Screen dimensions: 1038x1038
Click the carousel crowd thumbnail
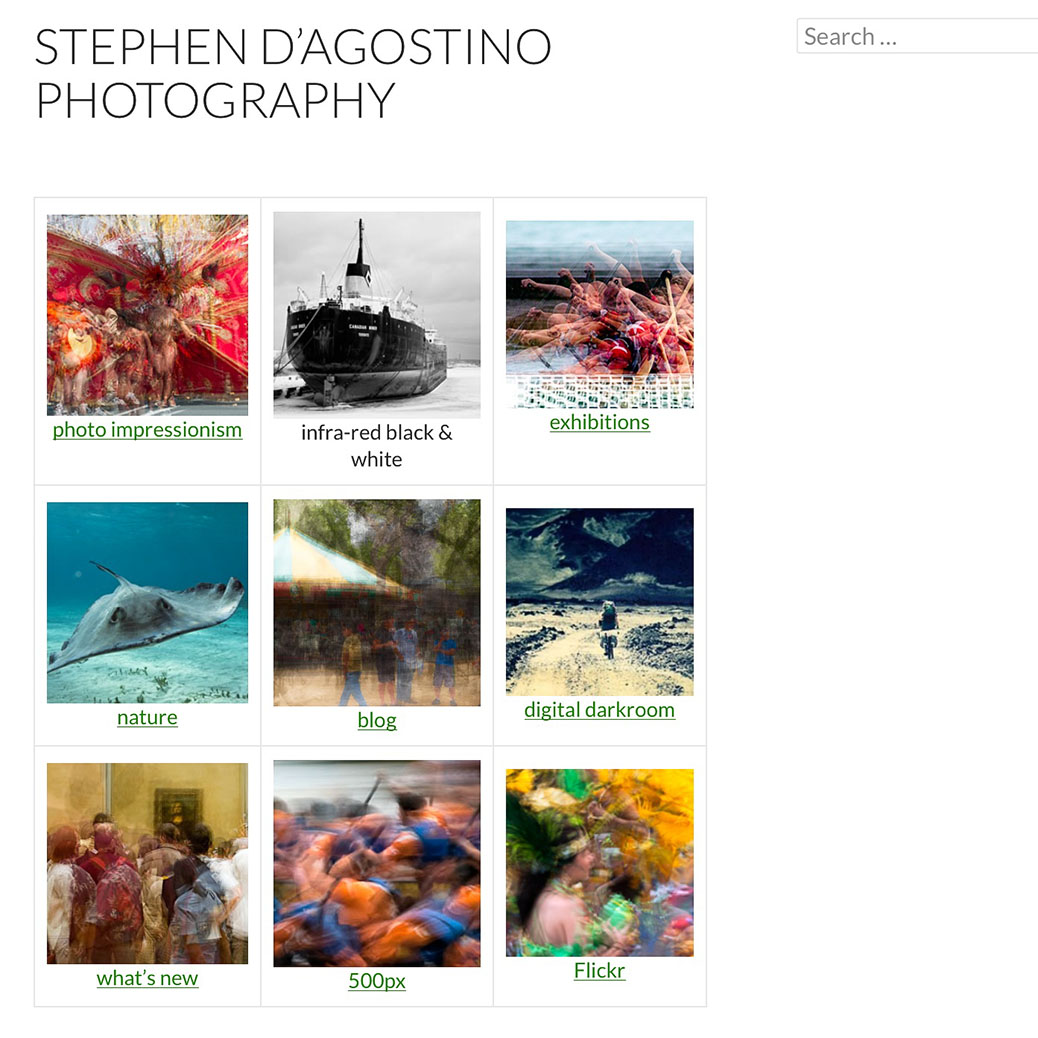(x=377, y=602)
